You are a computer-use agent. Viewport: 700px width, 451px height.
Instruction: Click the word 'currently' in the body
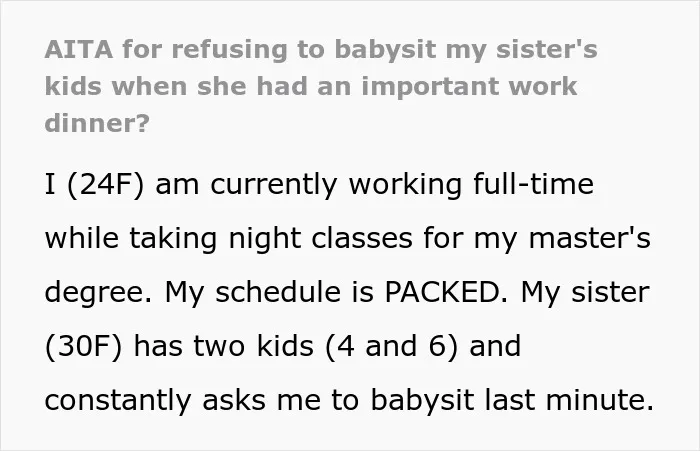[274, 186]
